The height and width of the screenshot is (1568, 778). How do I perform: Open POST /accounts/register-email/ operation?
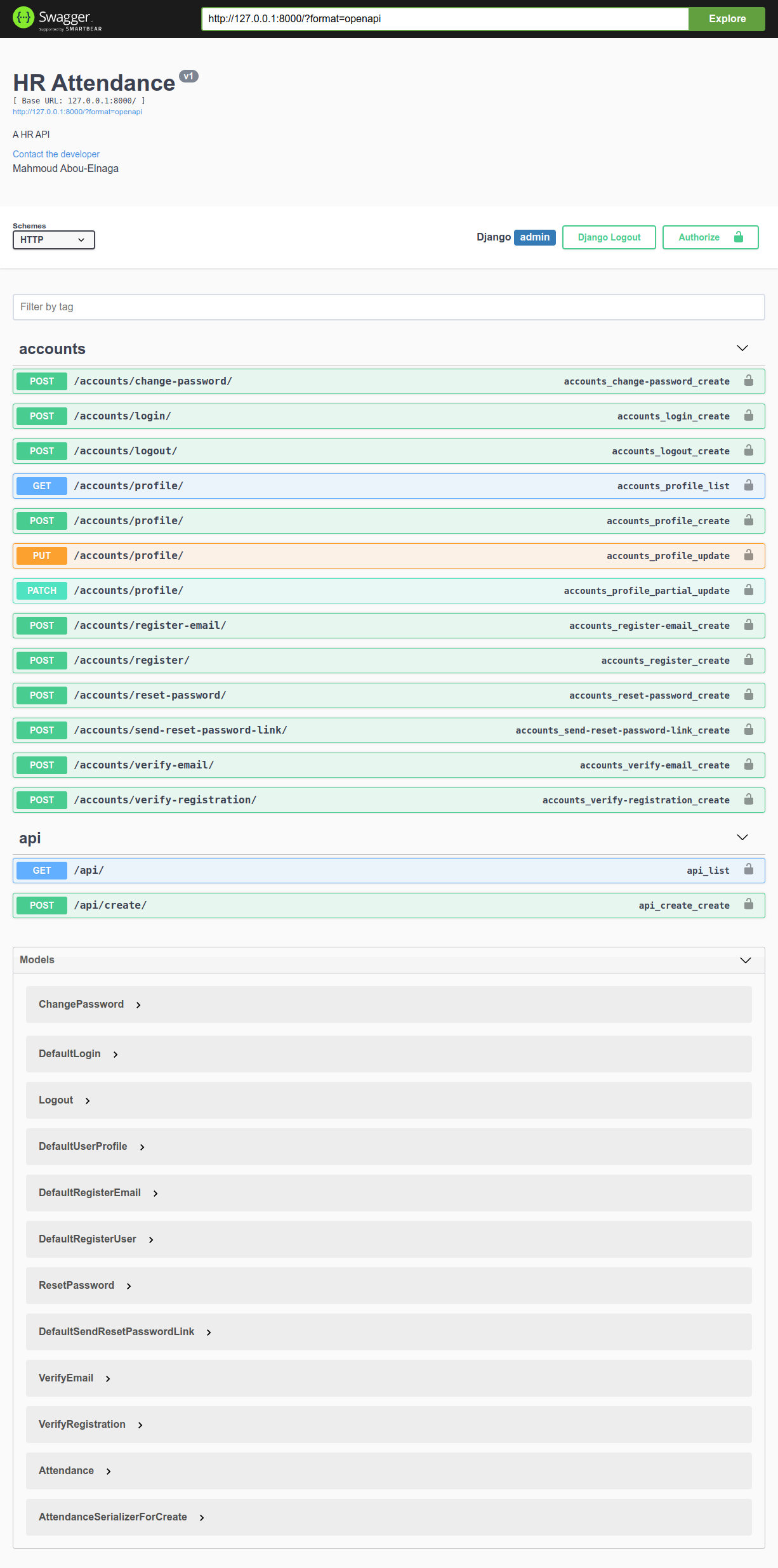coord(388,626)
